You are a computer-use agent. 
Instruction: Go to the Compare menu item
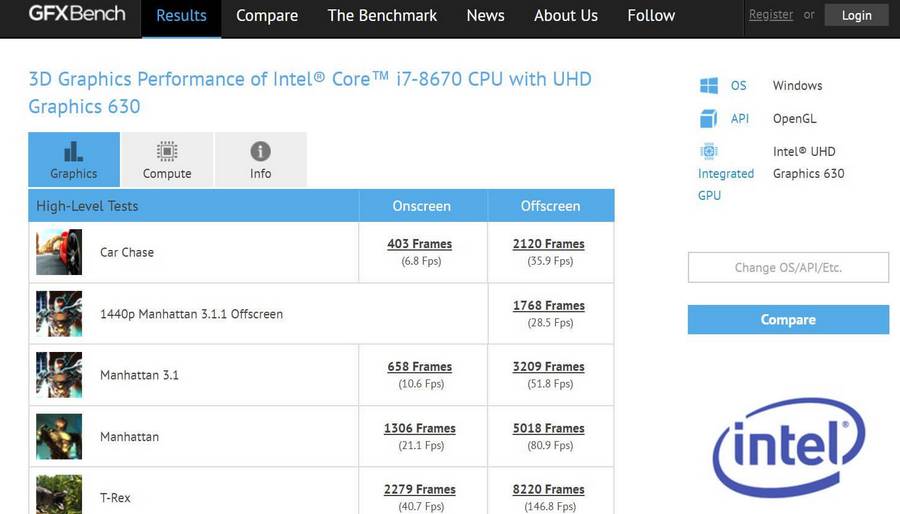(267, 15)
